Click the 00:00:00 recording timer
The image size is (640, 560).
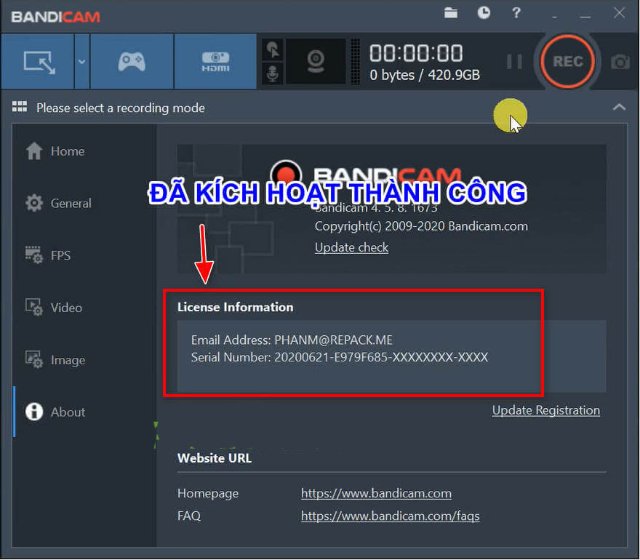[416, 53]
